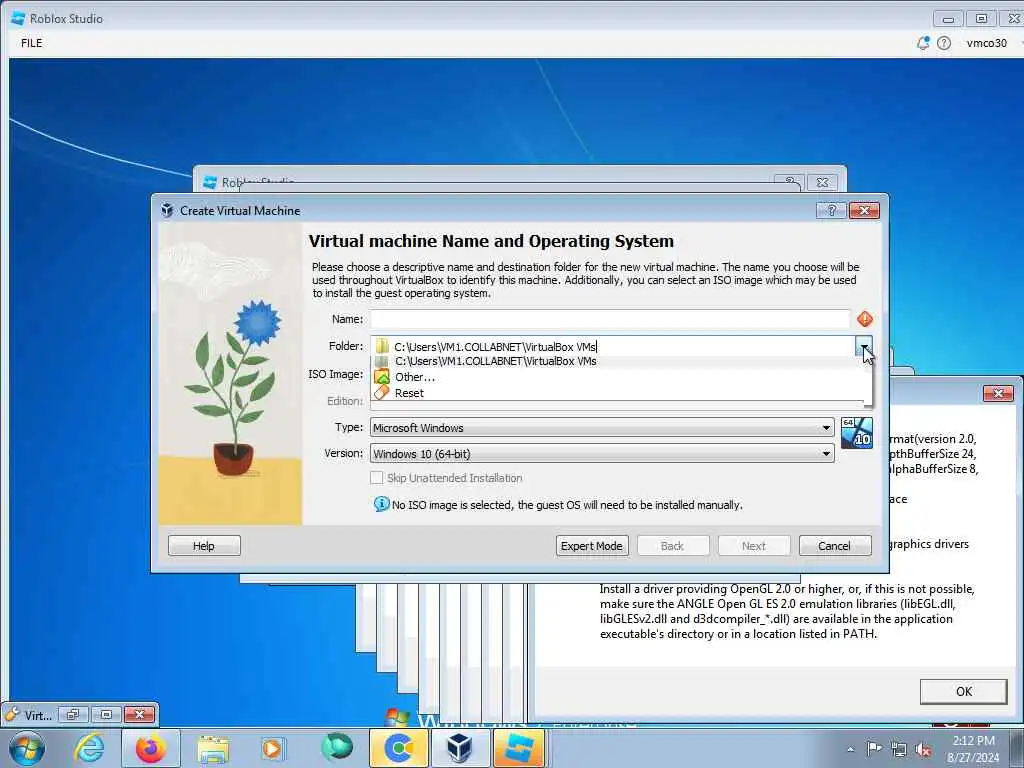The width and height of the screenshot is (1024, 768).
Task: Click Cancel in Create Virtual Machine dialog
Action: coord(835,545)
